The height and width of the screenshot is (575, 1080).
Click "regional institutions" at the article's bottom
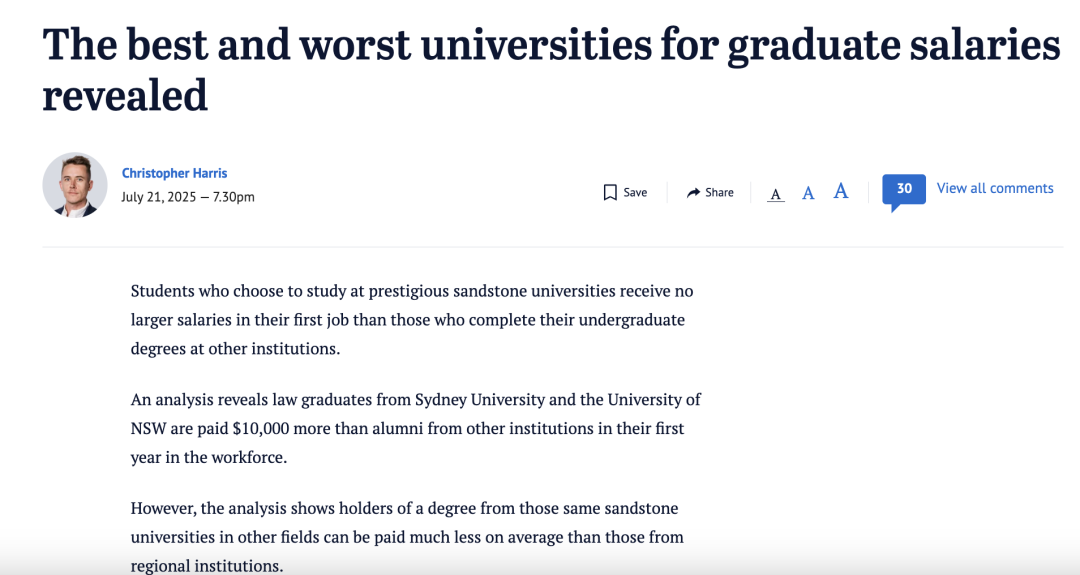(205, 566)
